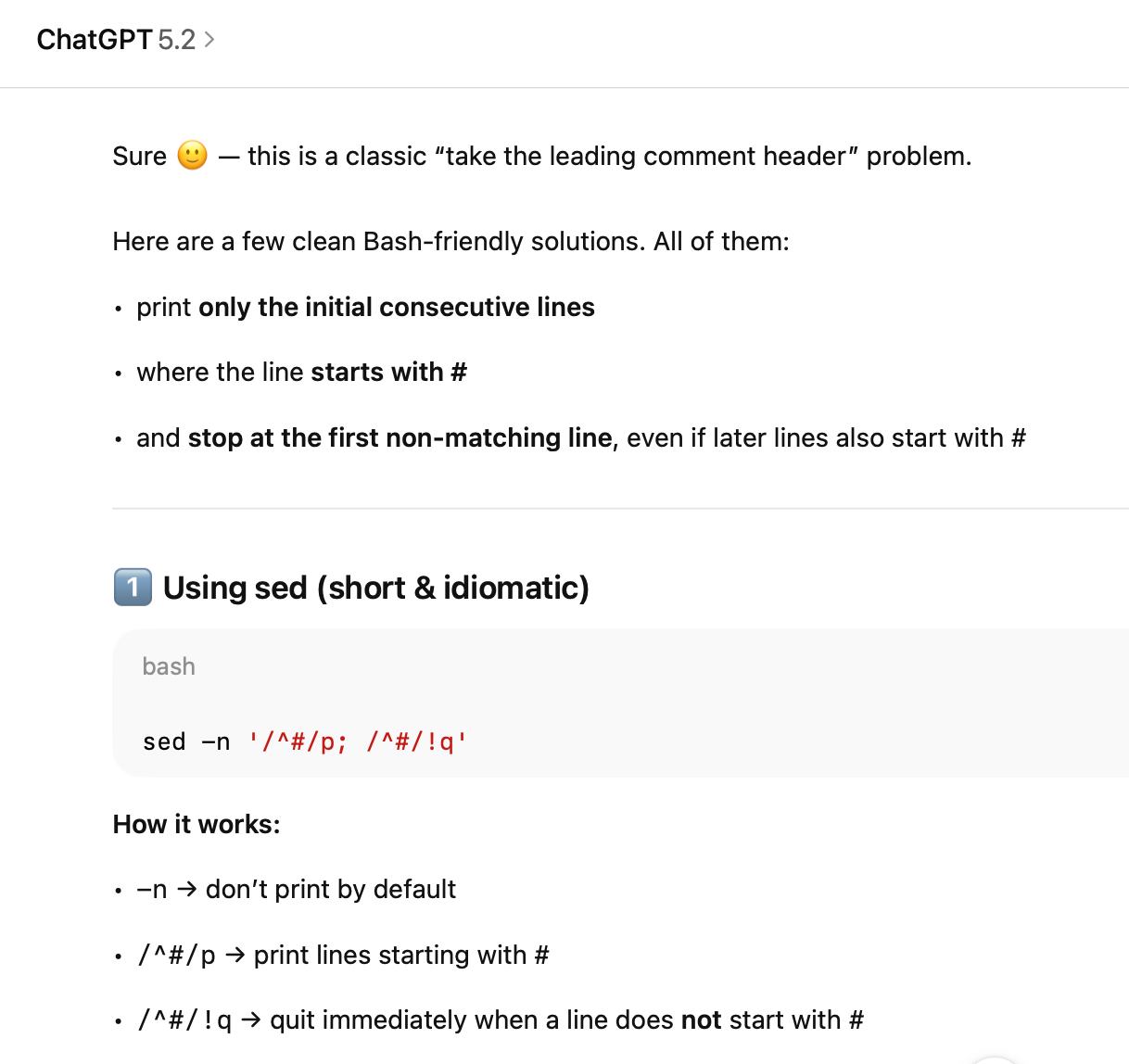Click the bold text starts with #

(x=388, y=372)
